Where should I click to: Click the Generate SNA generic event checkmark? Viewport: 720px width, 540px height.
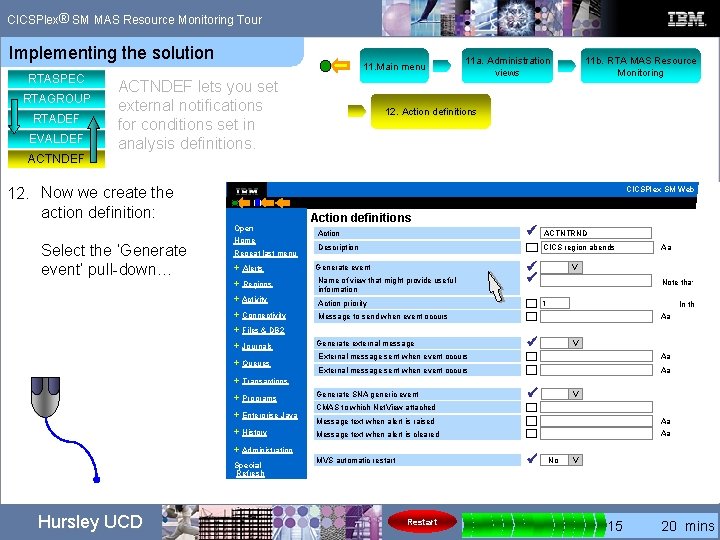pyautogui.click(x=532, y=392)
